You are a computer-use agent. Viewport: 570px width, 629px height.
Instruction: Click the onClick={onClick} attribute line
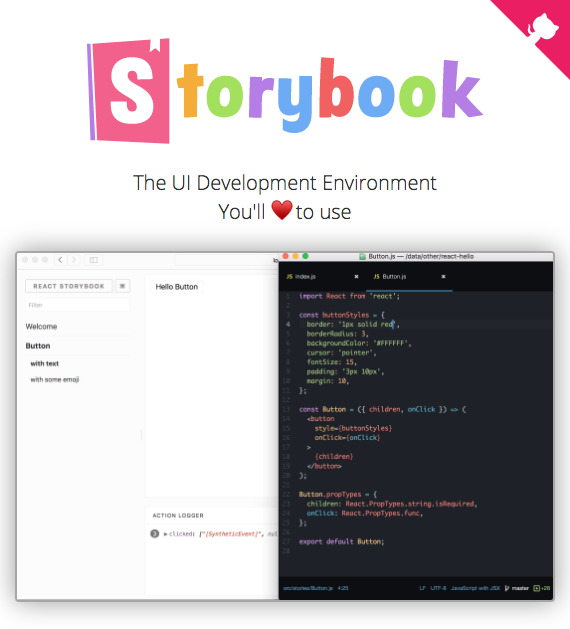pos(347,437)
